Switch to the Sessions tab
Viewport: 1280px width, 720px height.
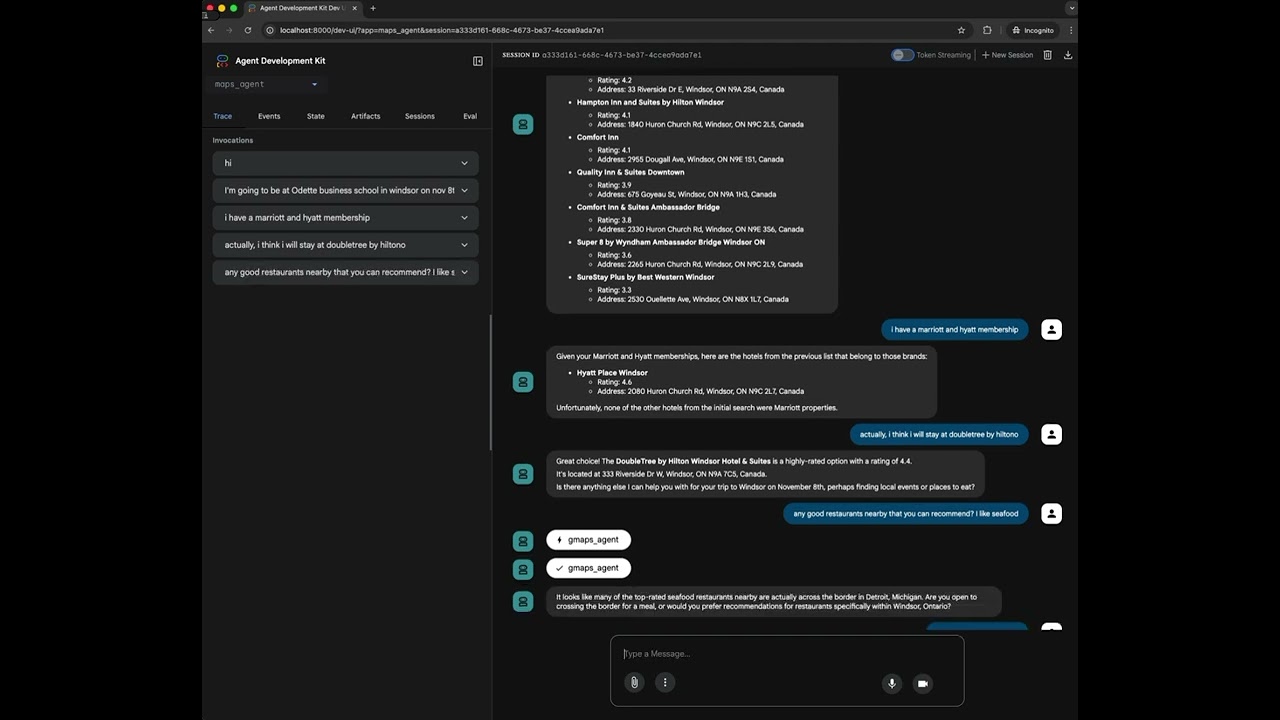(x=420, y=116)
